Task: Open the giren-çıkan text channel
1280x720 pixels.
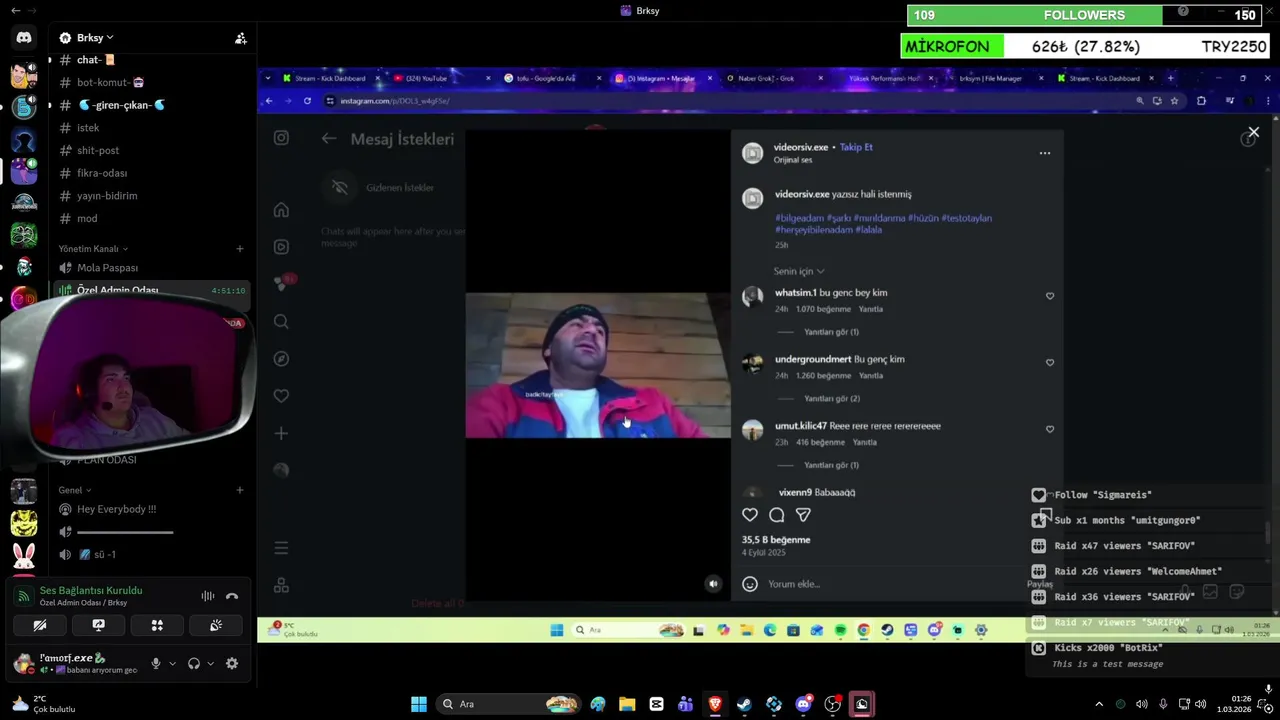Action: pyautogui.click(x=121, y=105)
